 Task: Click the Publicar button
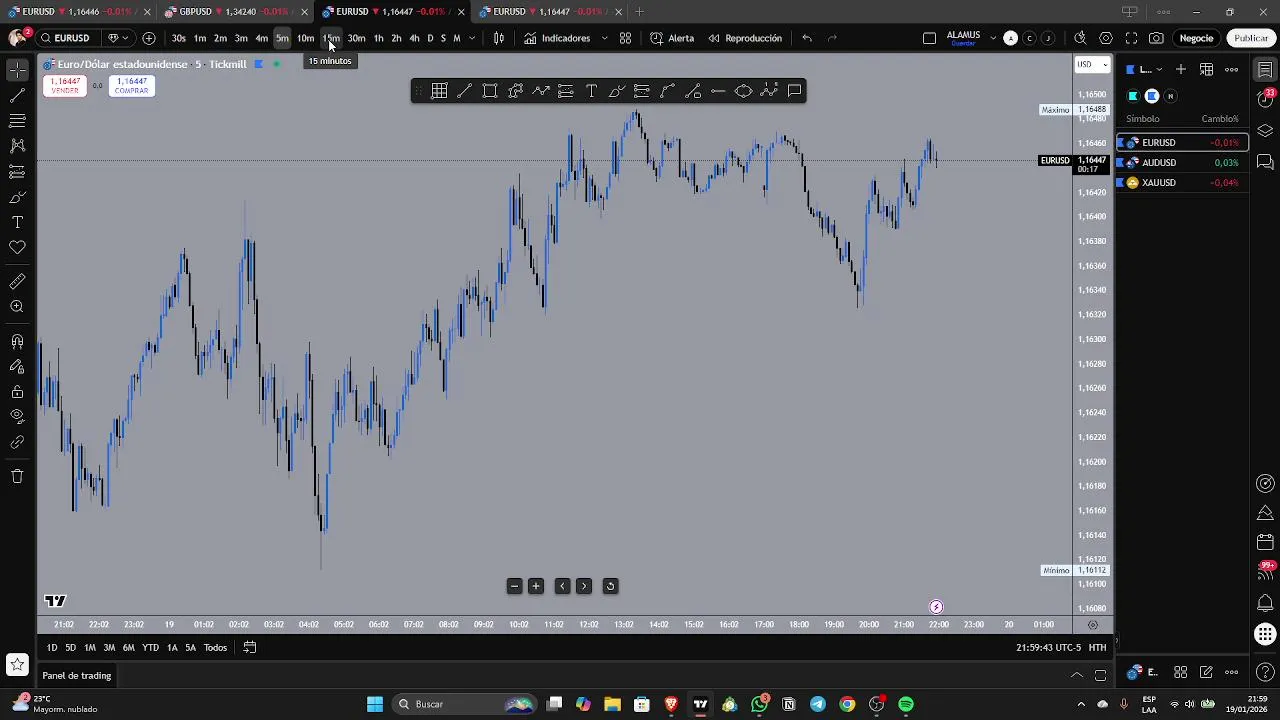point(1251,38)
